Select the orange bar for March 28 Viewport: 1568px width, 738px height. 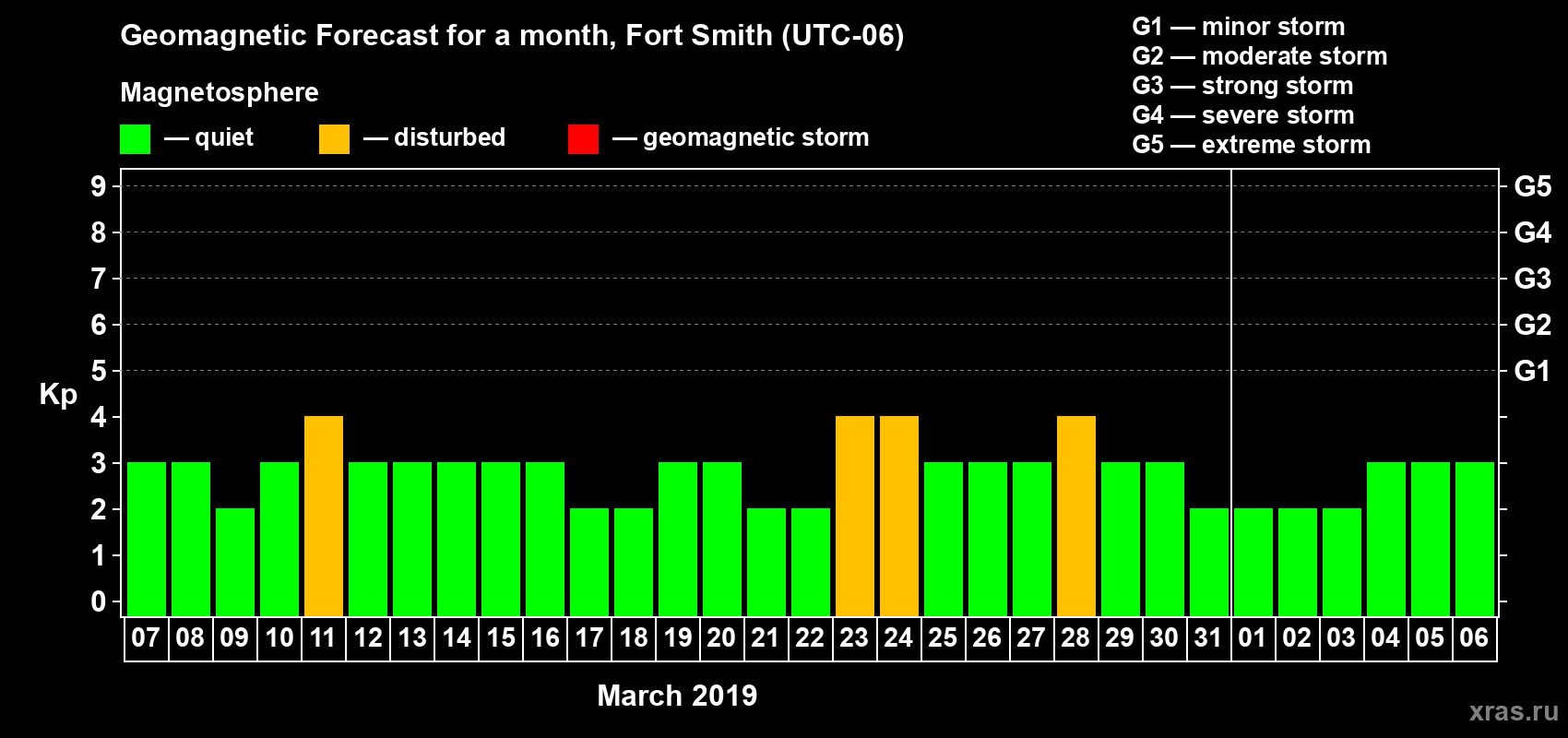(1076, 516)
